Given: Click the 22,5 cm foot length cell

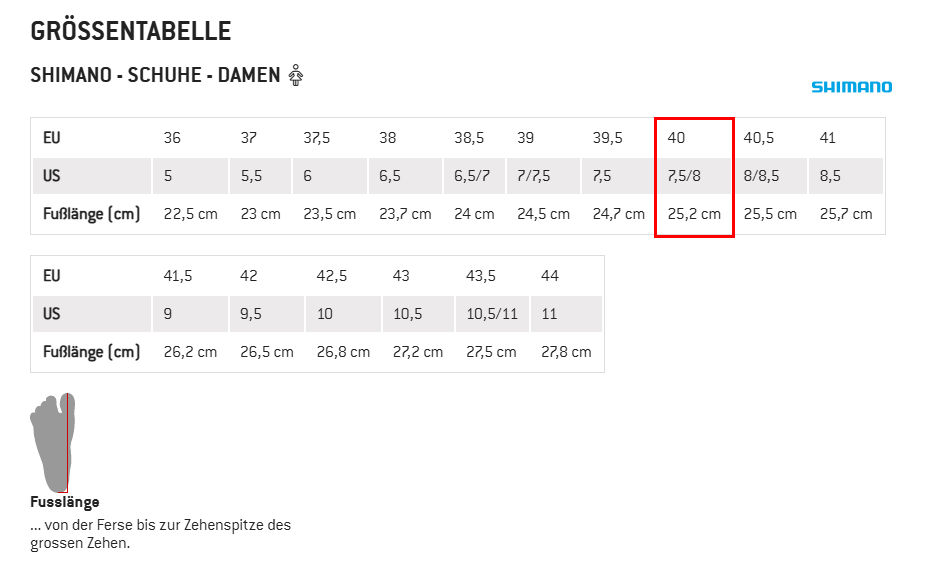Looking at the screenshot, I should pyautogui.click(x=190, y=214).
